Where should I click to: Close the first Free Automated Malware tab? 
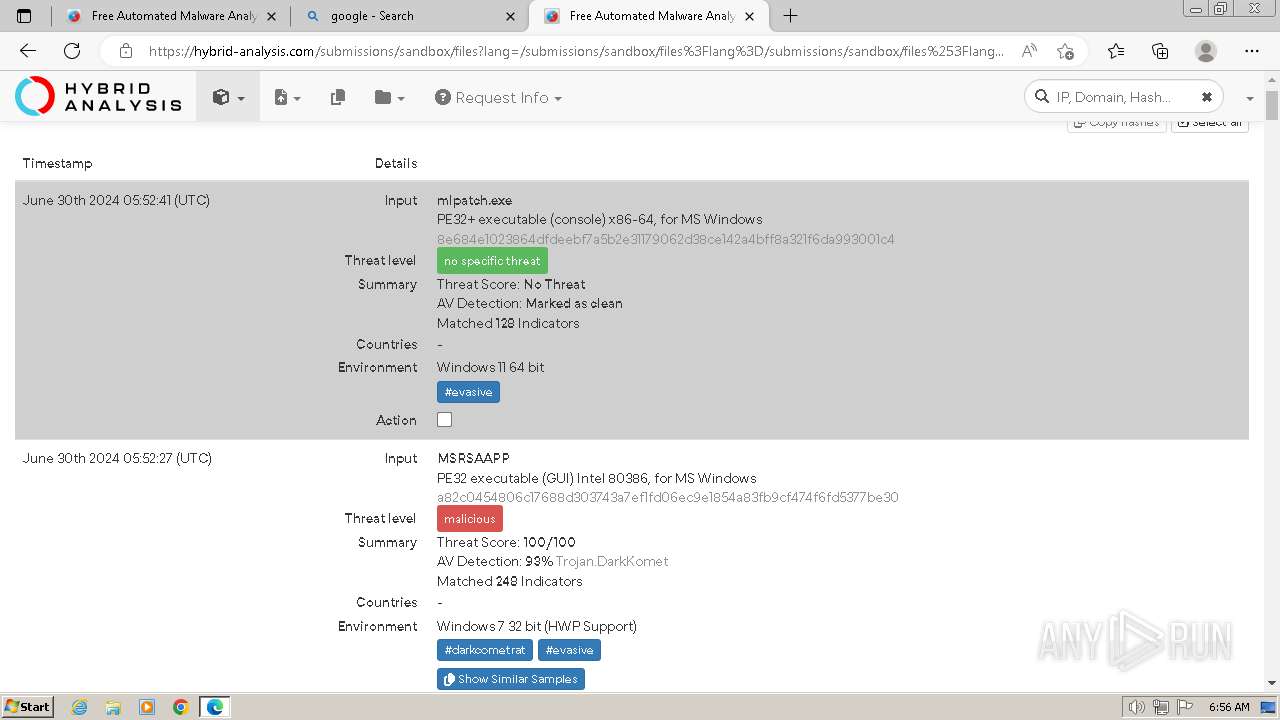tap(272, 16)
